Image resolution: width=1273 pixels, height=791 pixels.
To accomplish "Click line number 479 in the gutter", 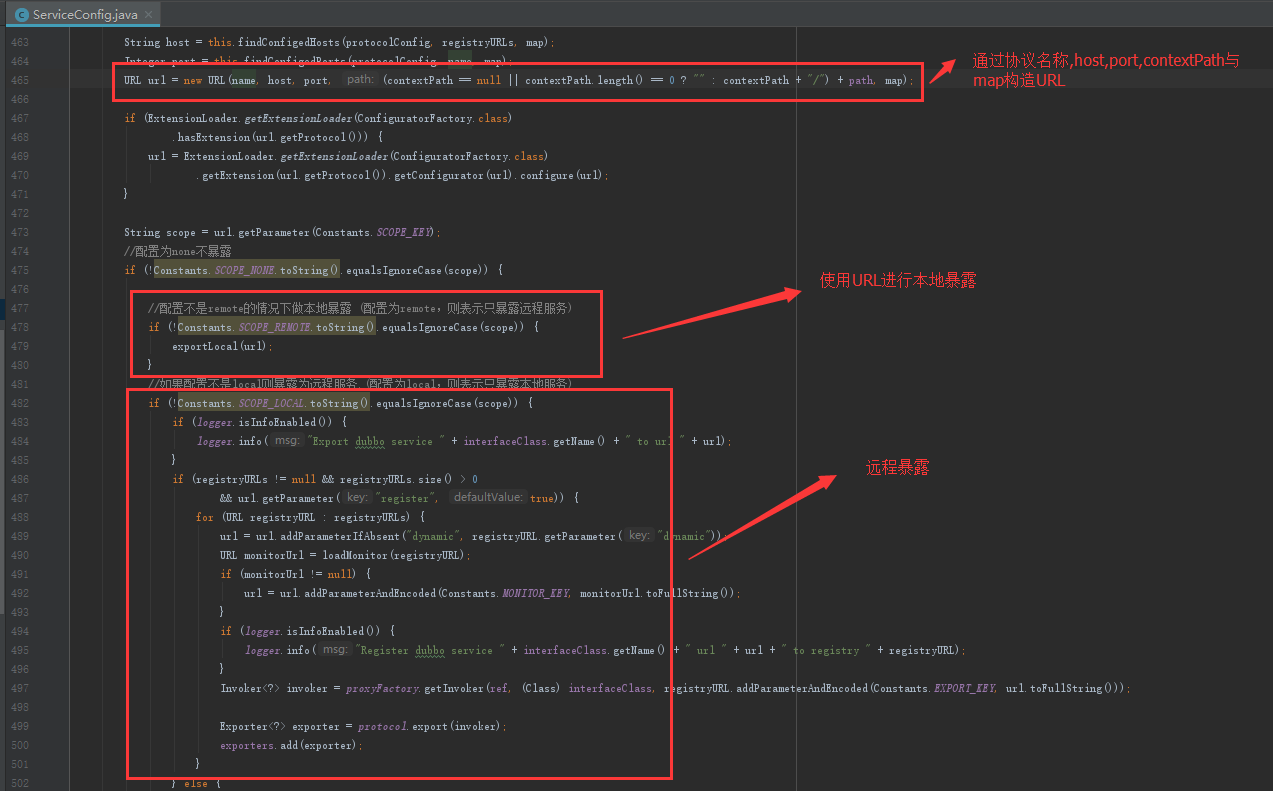I will [18, 346].
